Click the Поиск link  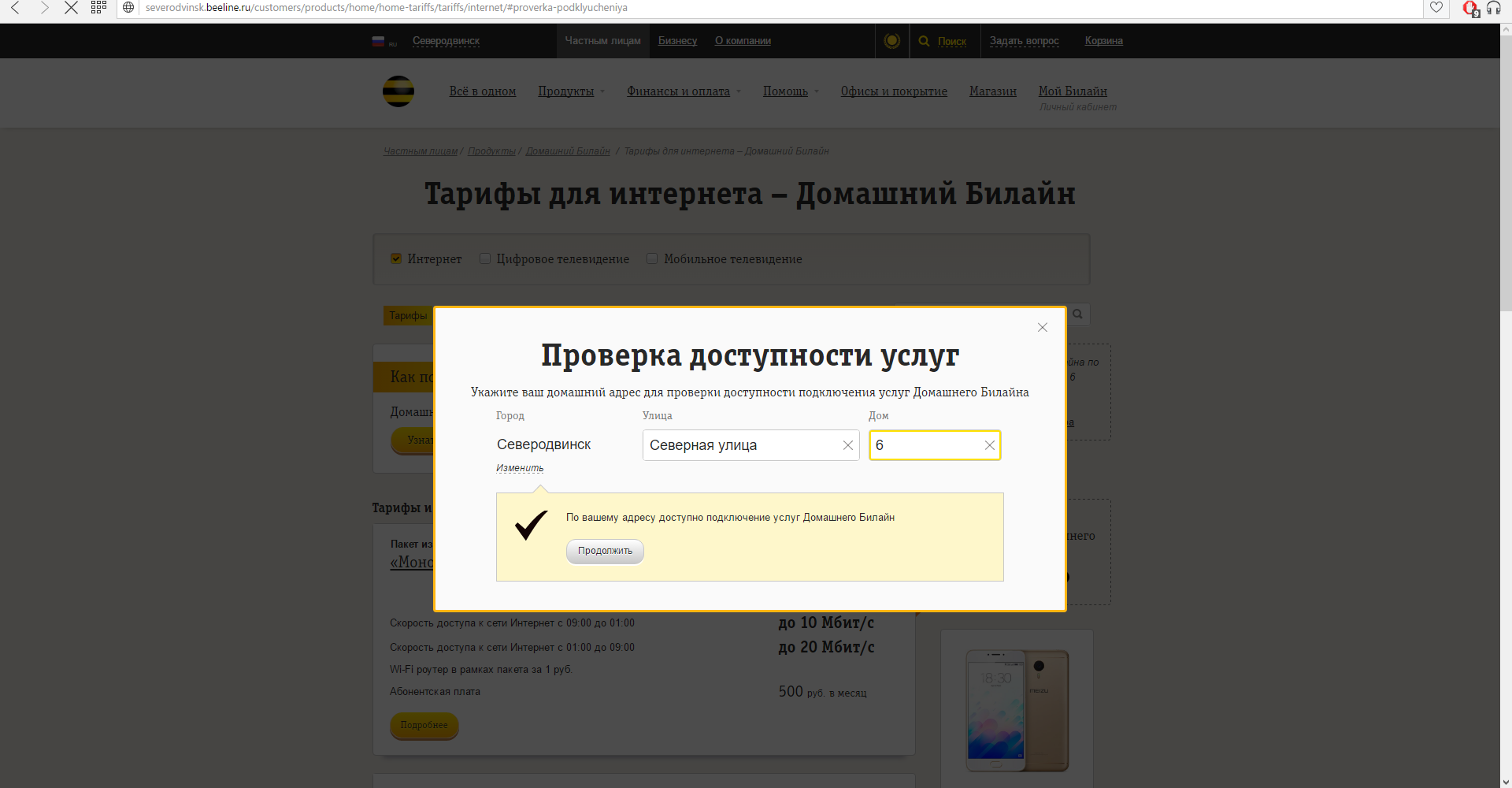[951, 41]
